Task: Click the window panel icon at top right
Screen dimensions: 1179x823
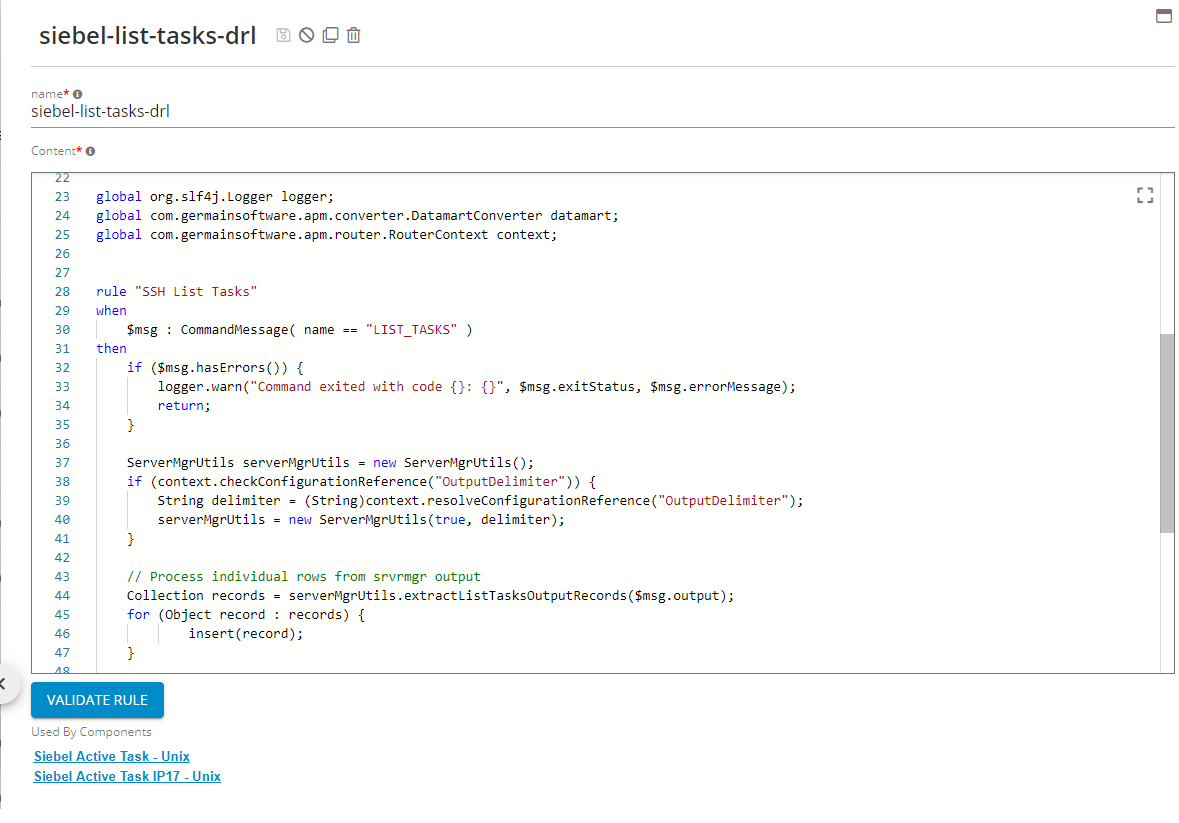Action: tap(1163, 15)
